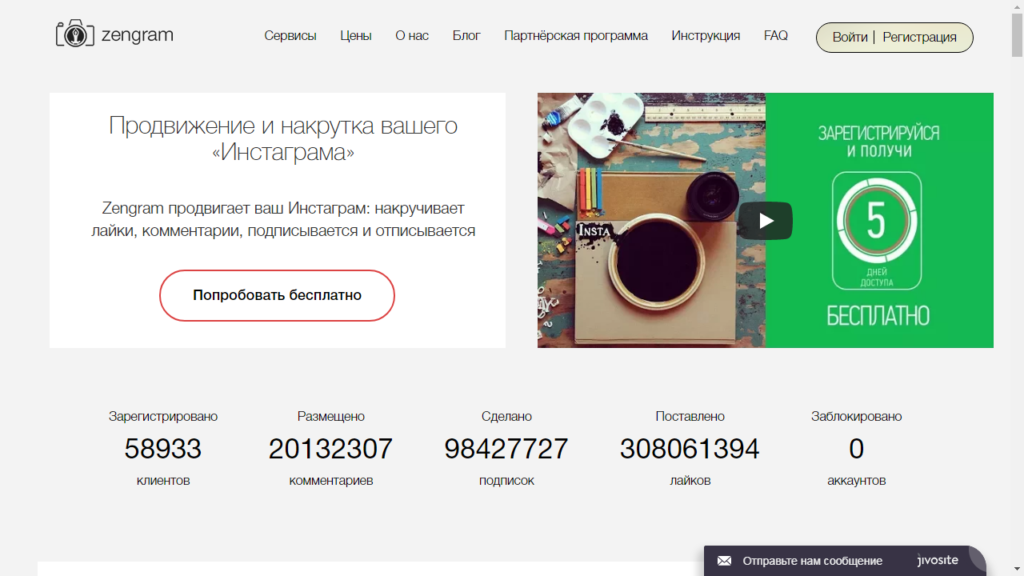The image size is (1024, 576).
Task: Select the 308061394 лайков counter
Action: pyautogui.click(x=690, y=449)
